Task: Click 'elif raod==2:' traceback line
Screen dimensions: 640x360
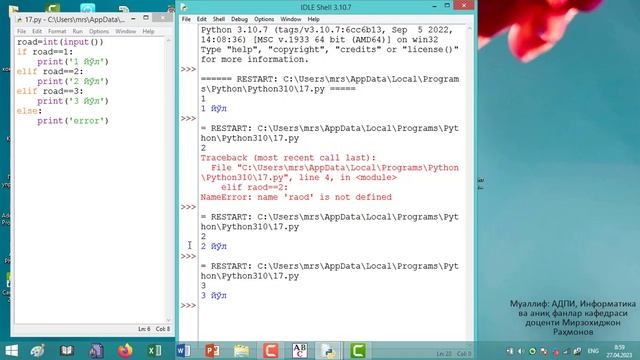Action: tap(255, 187)
